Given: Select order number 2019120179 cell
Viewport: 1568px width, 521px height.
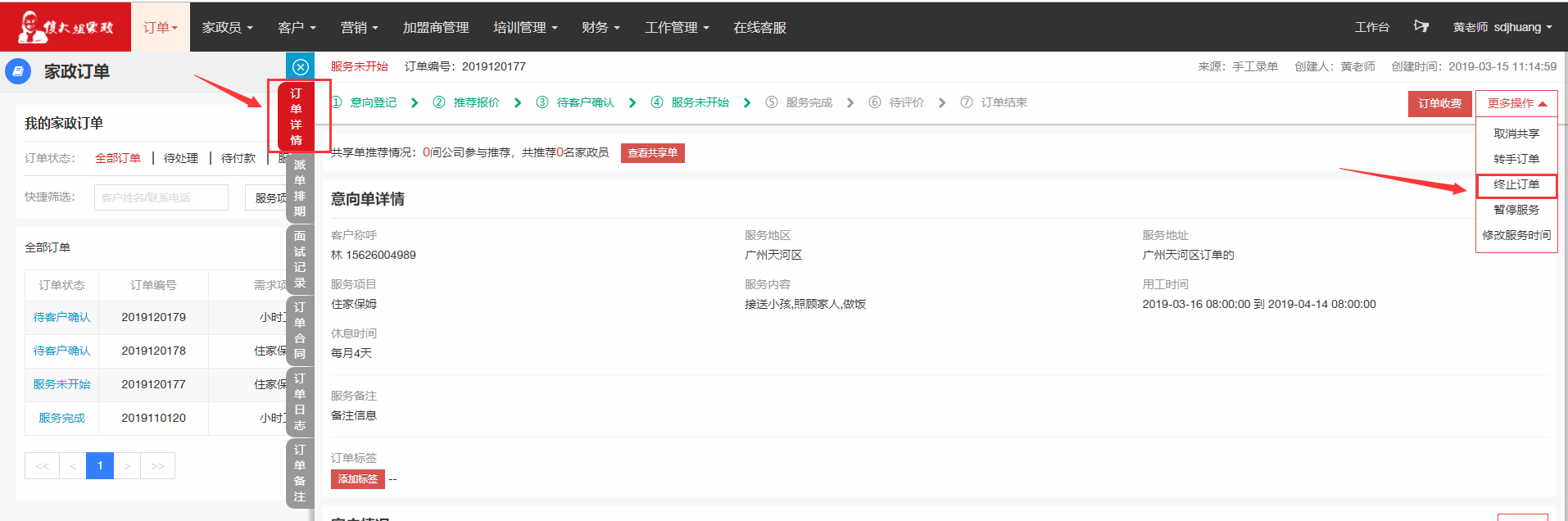Looking at the screenshot, I should coord(153,317).
